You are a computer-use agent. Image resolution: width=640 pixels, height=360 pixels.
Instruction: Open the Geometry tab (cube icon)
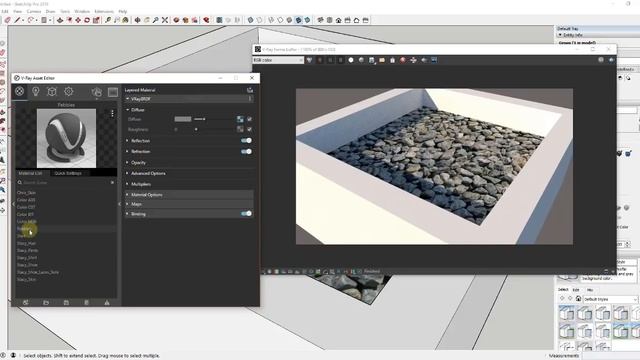tap(52, 91)
